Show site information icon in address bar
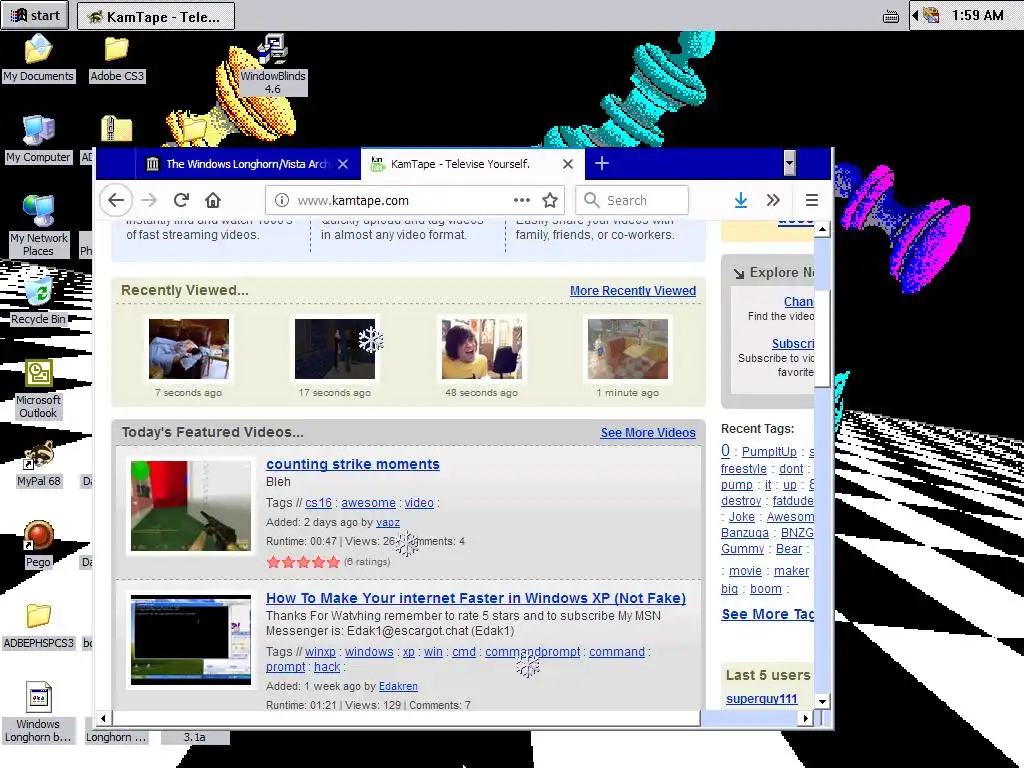1024x768 pixels. [281, 200]
